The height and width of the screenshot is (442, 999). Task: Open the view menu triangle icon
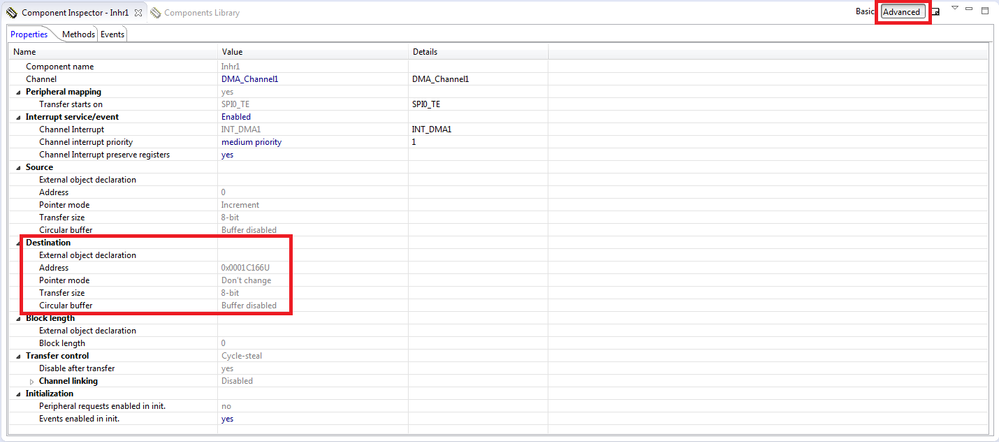point(954,8)
